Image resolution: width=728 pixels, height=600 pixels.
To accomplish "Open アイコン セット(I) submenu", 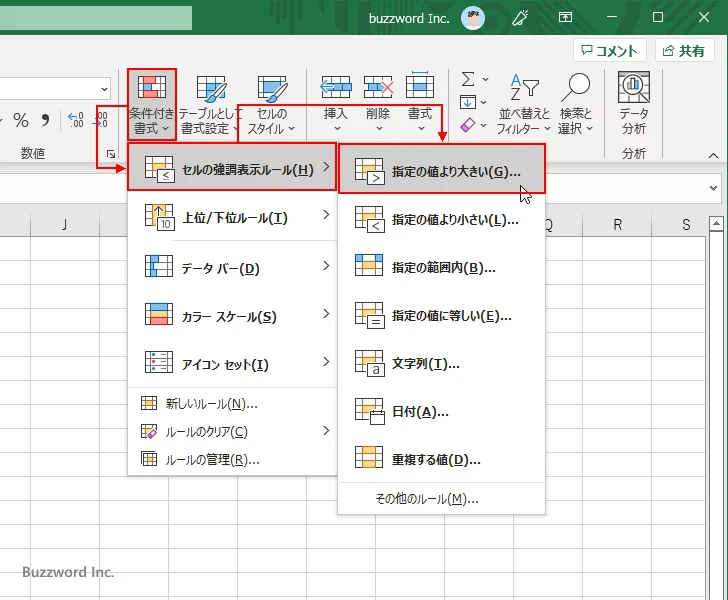I will click(232, 363).
